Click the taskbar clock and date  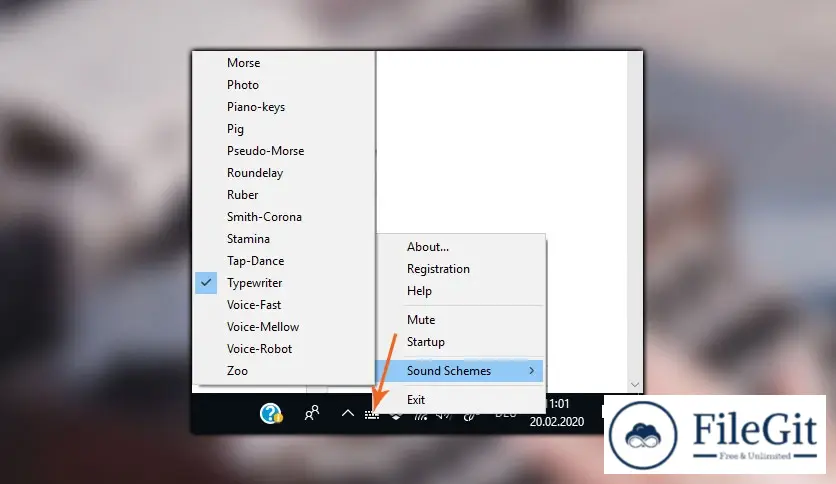[x=557, y=413]
